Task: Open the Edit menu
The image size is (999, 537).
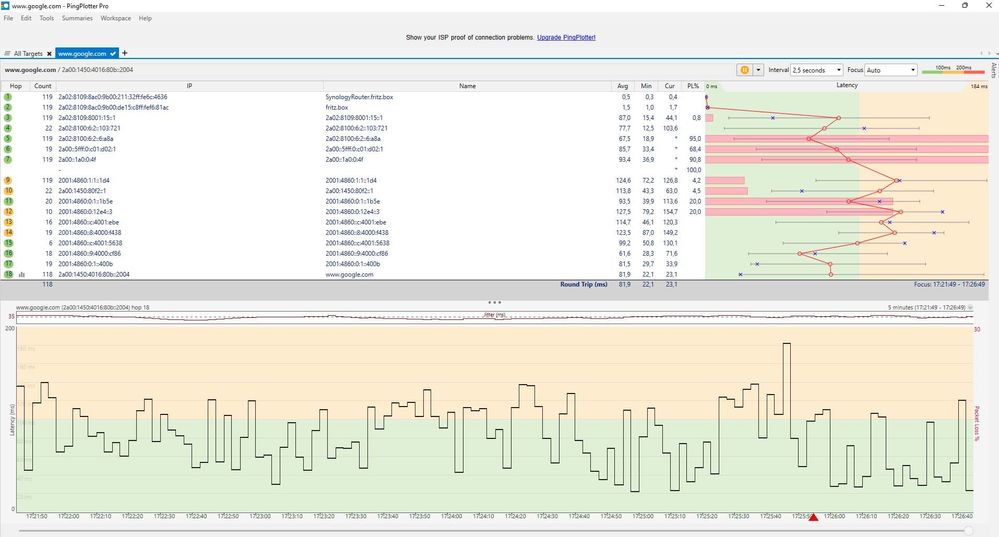Action: (26, 18)
